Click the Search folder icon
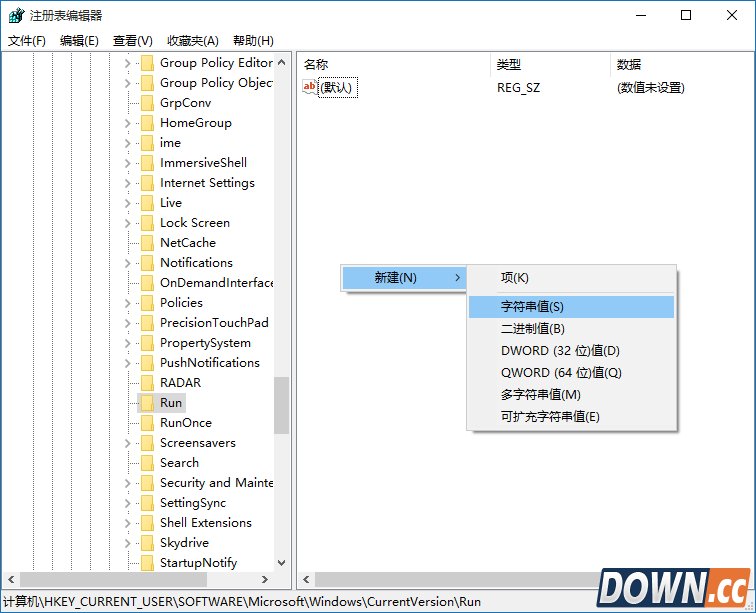This screenshot has width=756, height=613. click(x=147, y=463)
